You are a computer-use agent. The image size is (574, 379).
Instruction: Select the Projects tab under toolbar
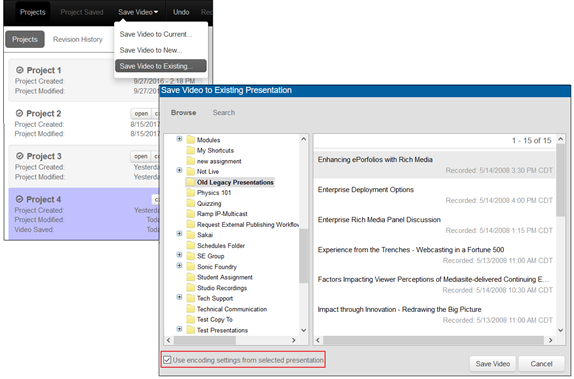pyautogui.click(x=25, y=39)
